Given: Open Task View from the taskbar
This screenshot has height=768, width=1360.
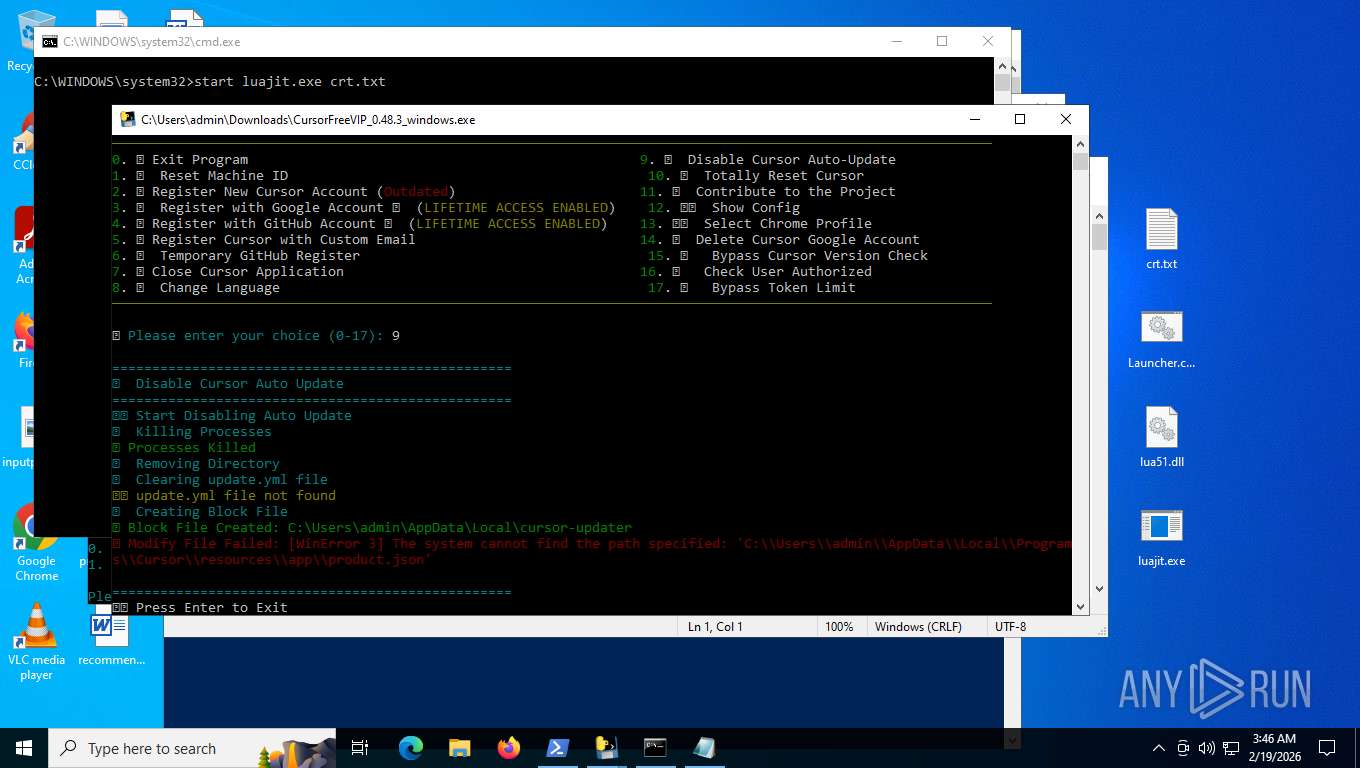Looking at the screenshot, I should (x=360, y=748).
